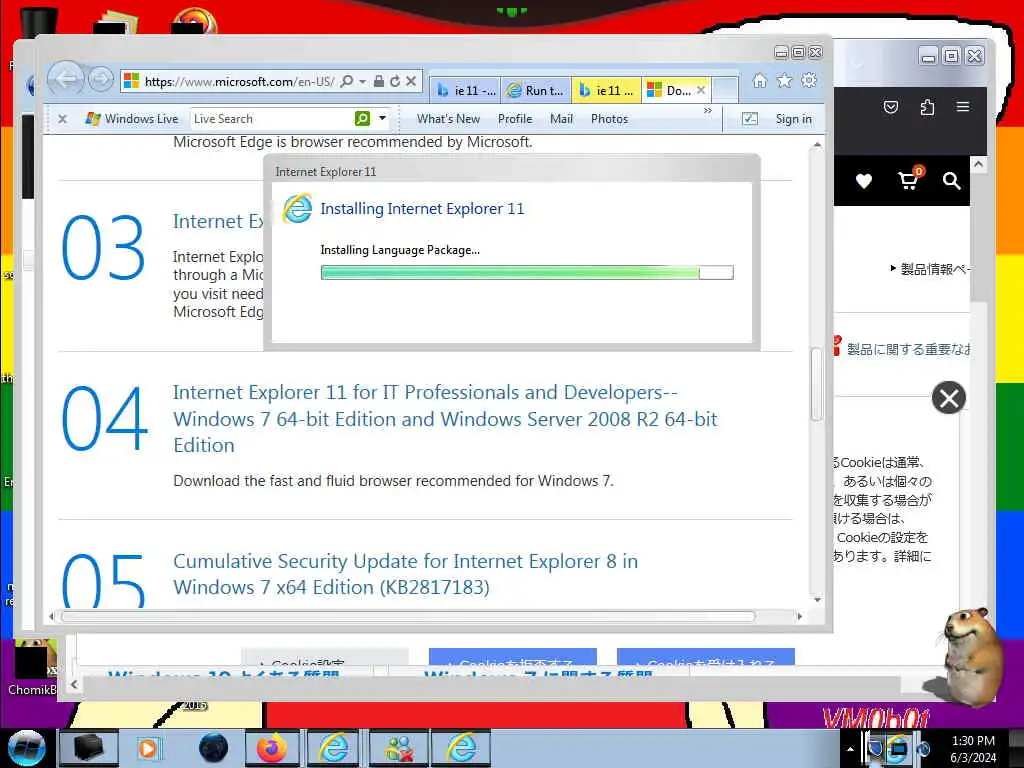Stop loading with the address bar X
Viewport: 1024px width, 768px height.
(411, 81)
